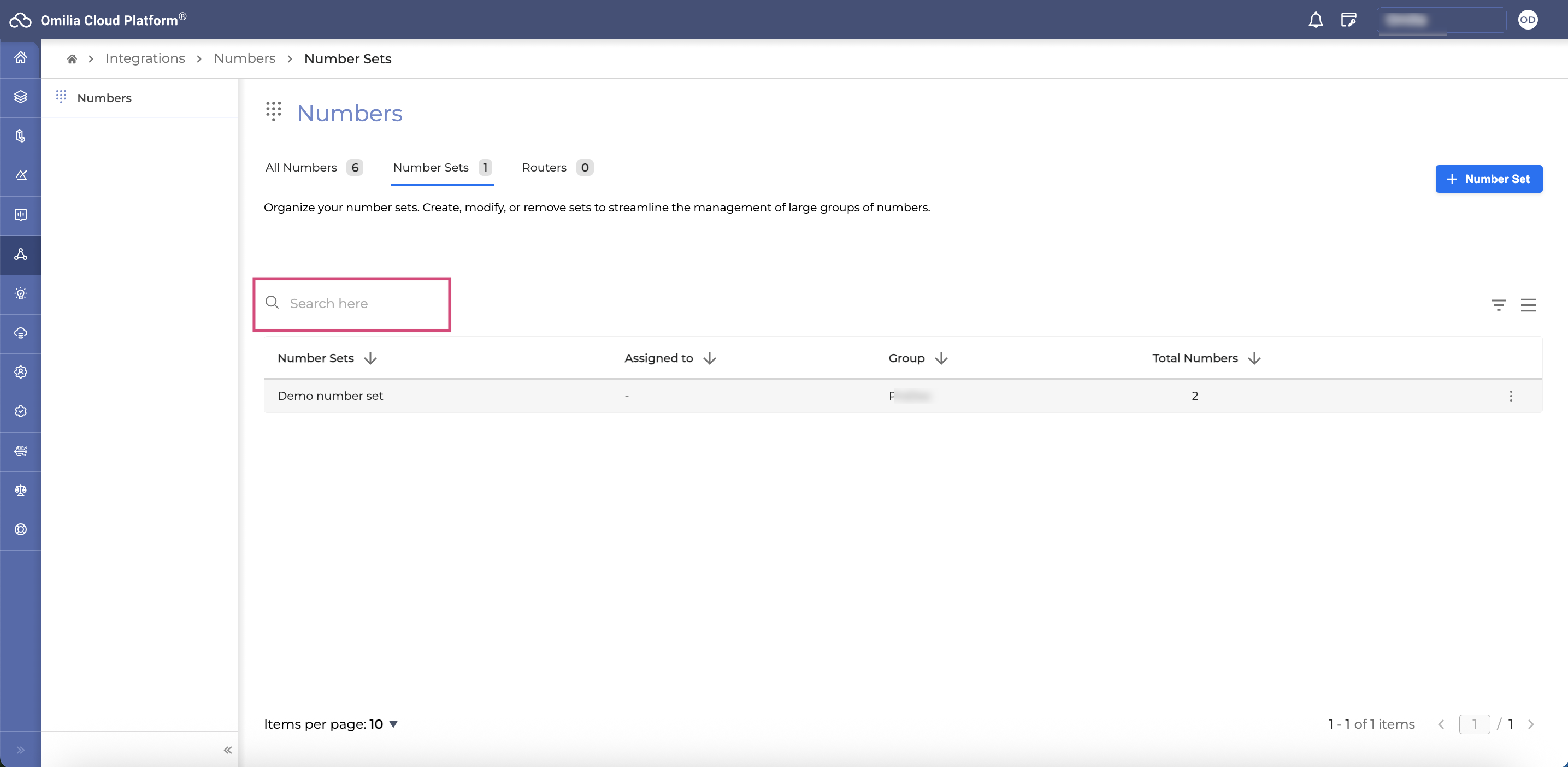1568x767 pixels.
Task: Expand the left navigation bar at bottom
Action: pyautogui.click(x=21, y=750)
